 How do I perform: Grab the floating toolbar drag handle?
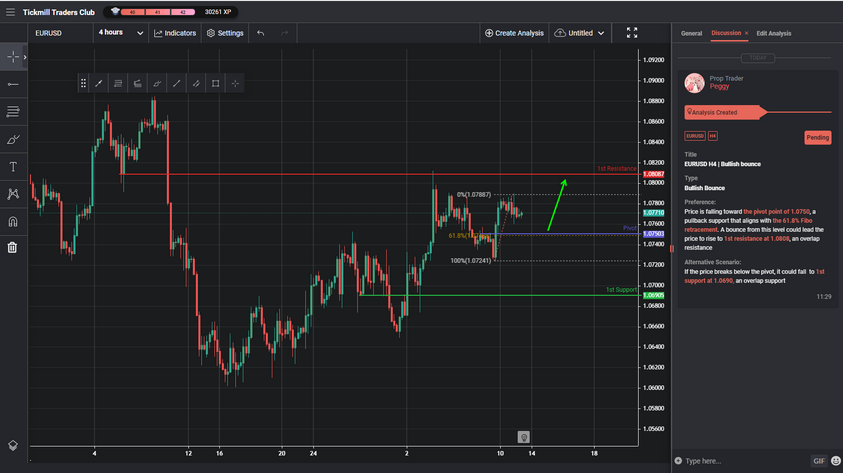tap(83, 83)
